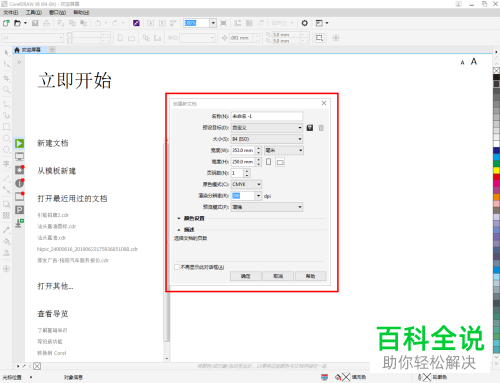Click the 新建文档 link

[53, 143]
